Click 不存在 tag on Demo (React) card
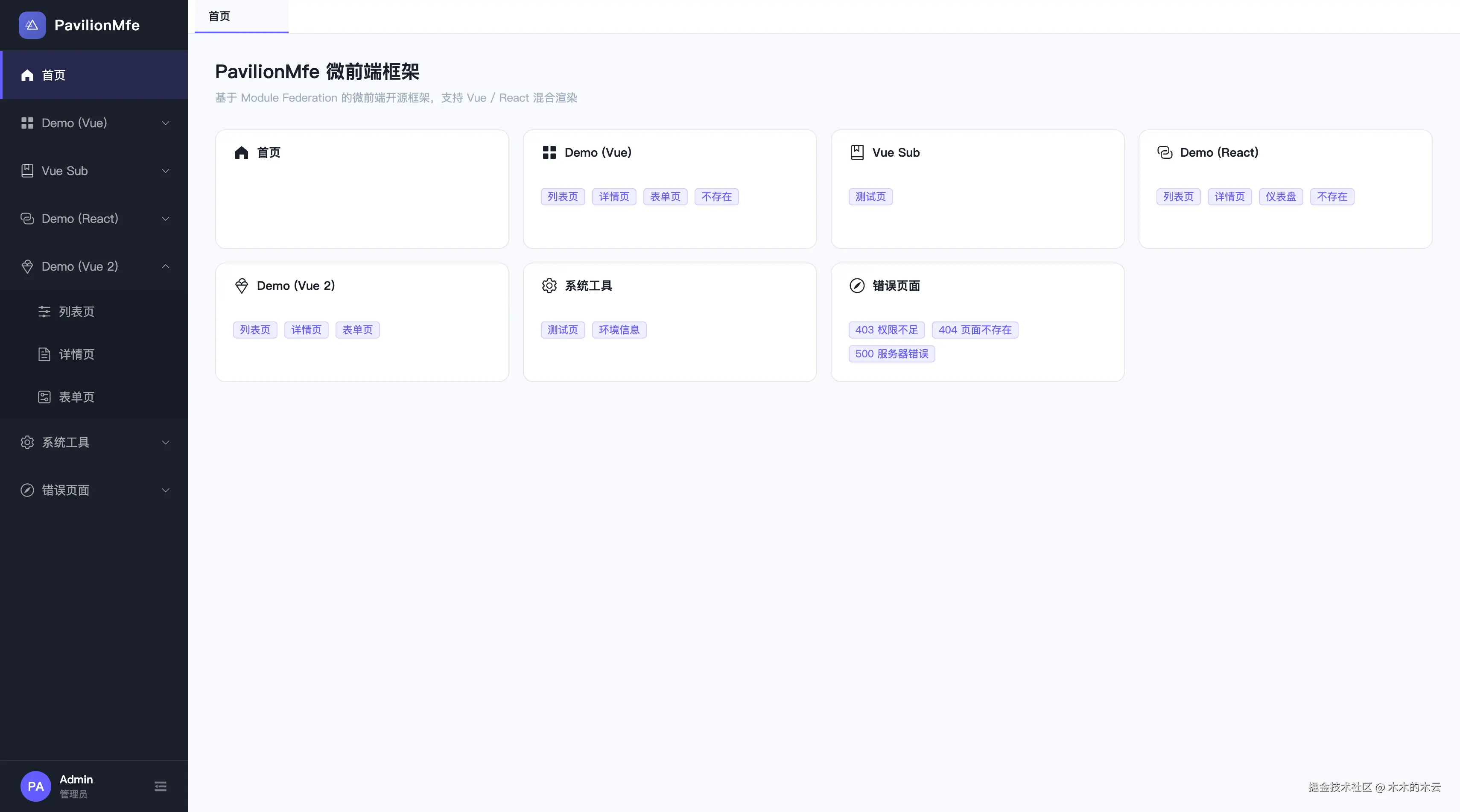 tap(1332, 197)
